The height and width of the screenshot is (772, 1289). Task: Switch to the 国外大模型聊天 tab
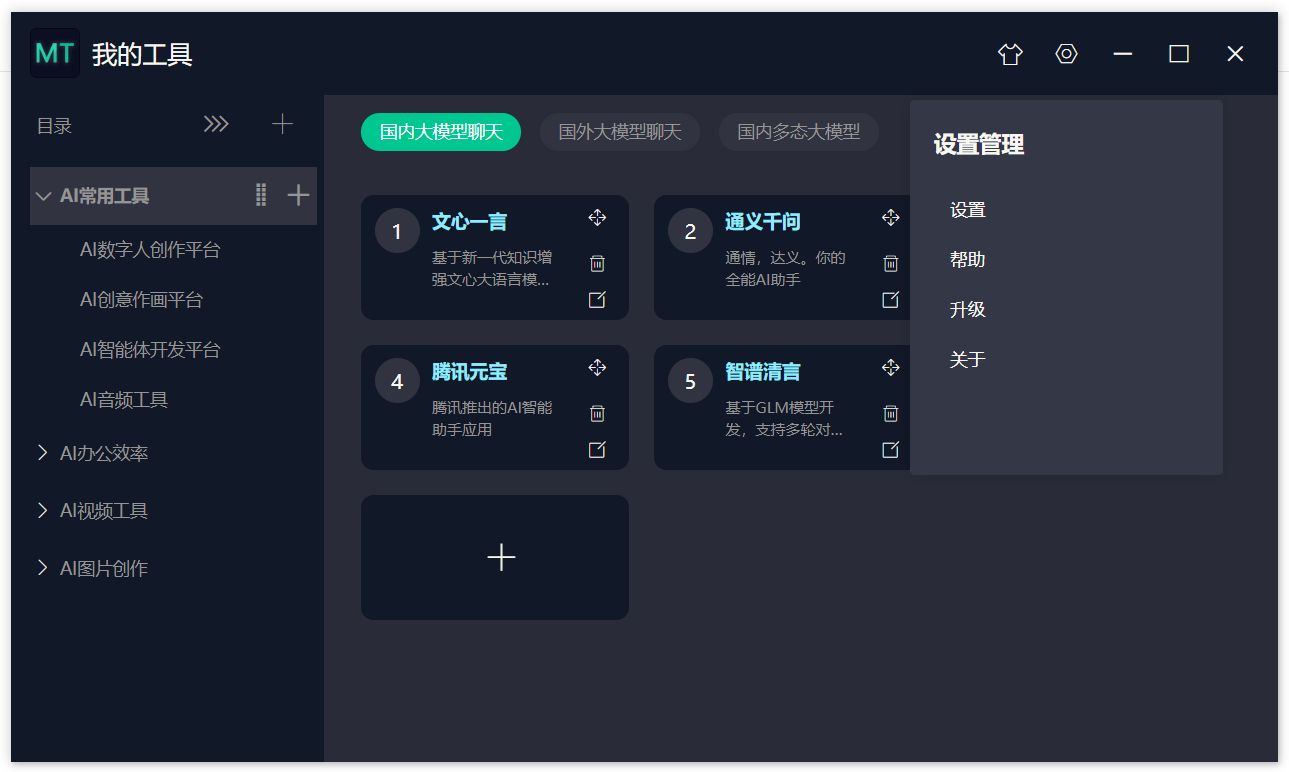click(620, 132)
